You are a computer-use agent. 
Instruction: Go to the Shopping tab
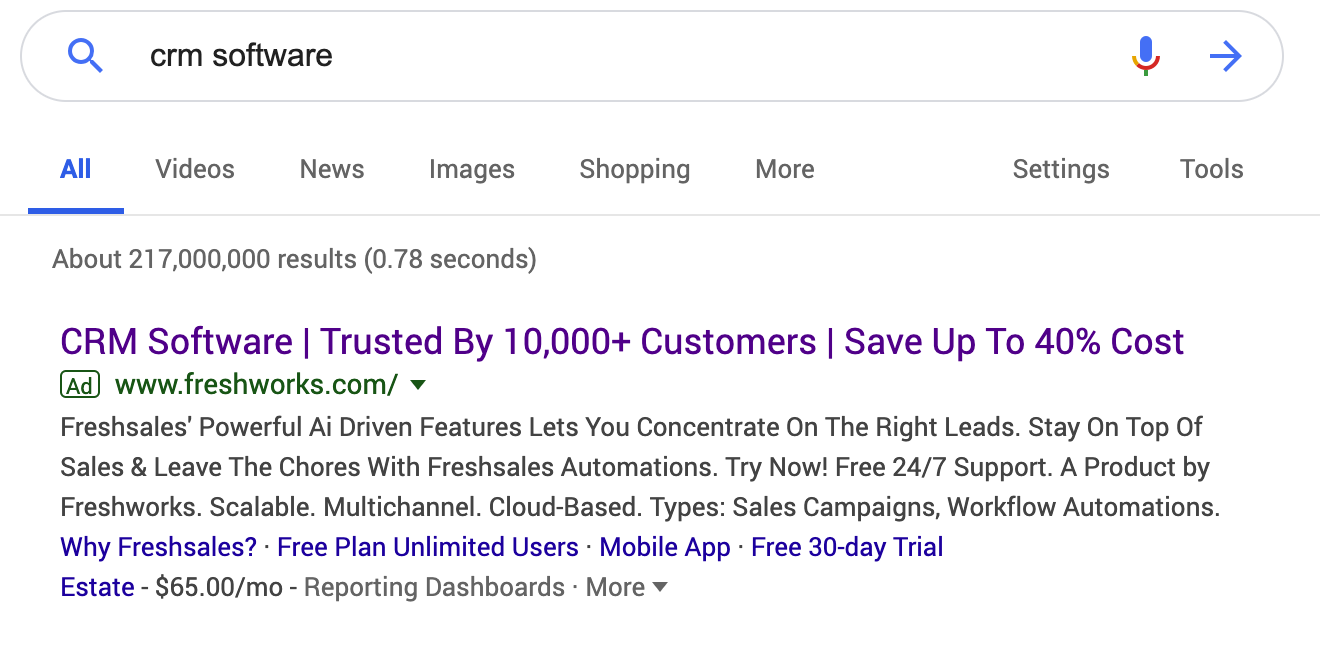[634, 170]
